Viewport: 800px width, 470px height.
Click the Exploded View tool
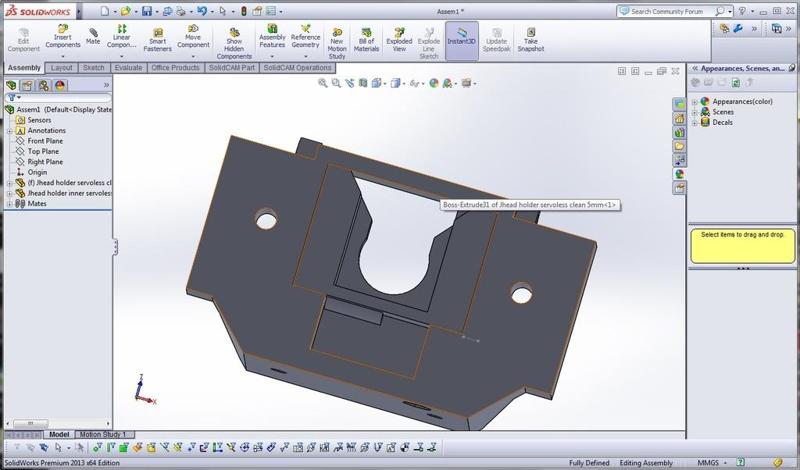pos(399,40)
